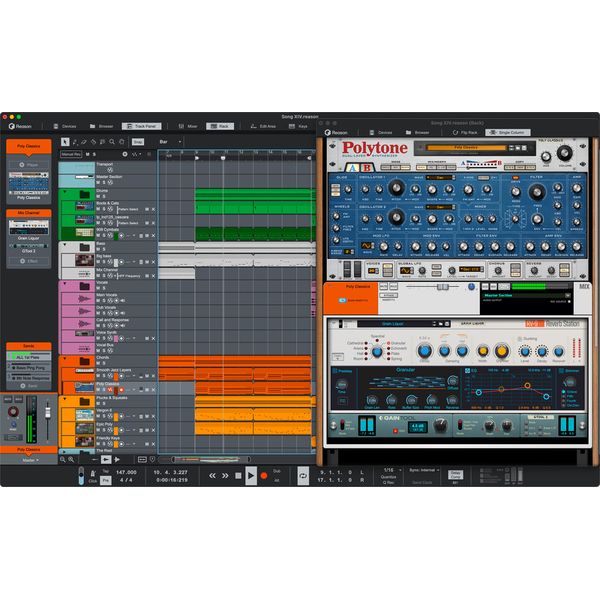
Task: Click the tempo value 147.000
Action: [126, 472]
